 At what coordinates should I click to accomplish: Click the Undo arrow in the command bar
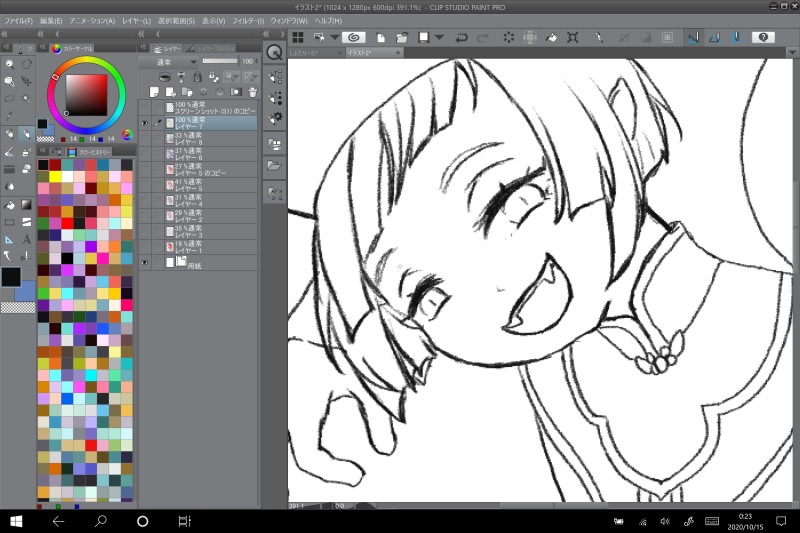[x=461, y=38]
